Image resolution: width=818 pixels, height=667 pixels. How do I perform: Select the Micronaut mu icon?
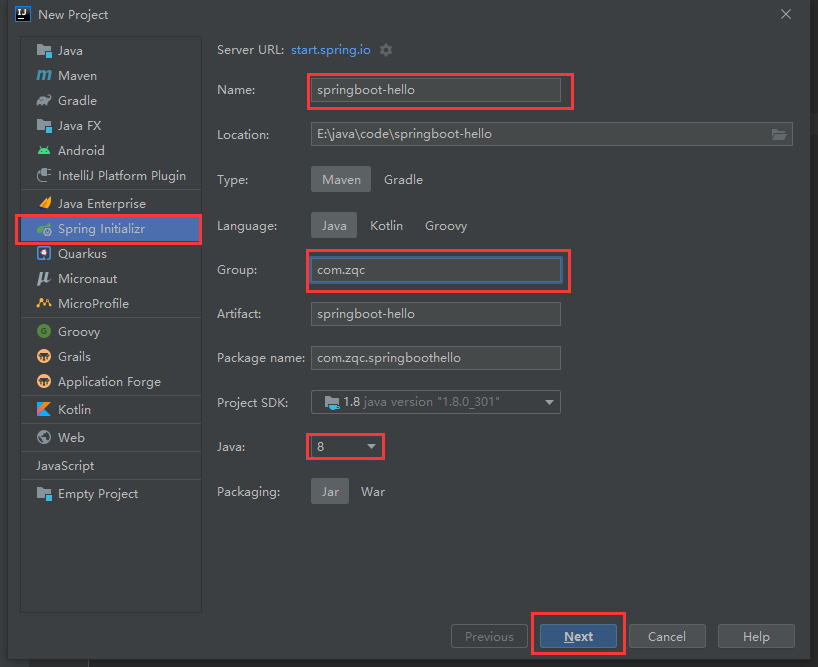(44, 278)
